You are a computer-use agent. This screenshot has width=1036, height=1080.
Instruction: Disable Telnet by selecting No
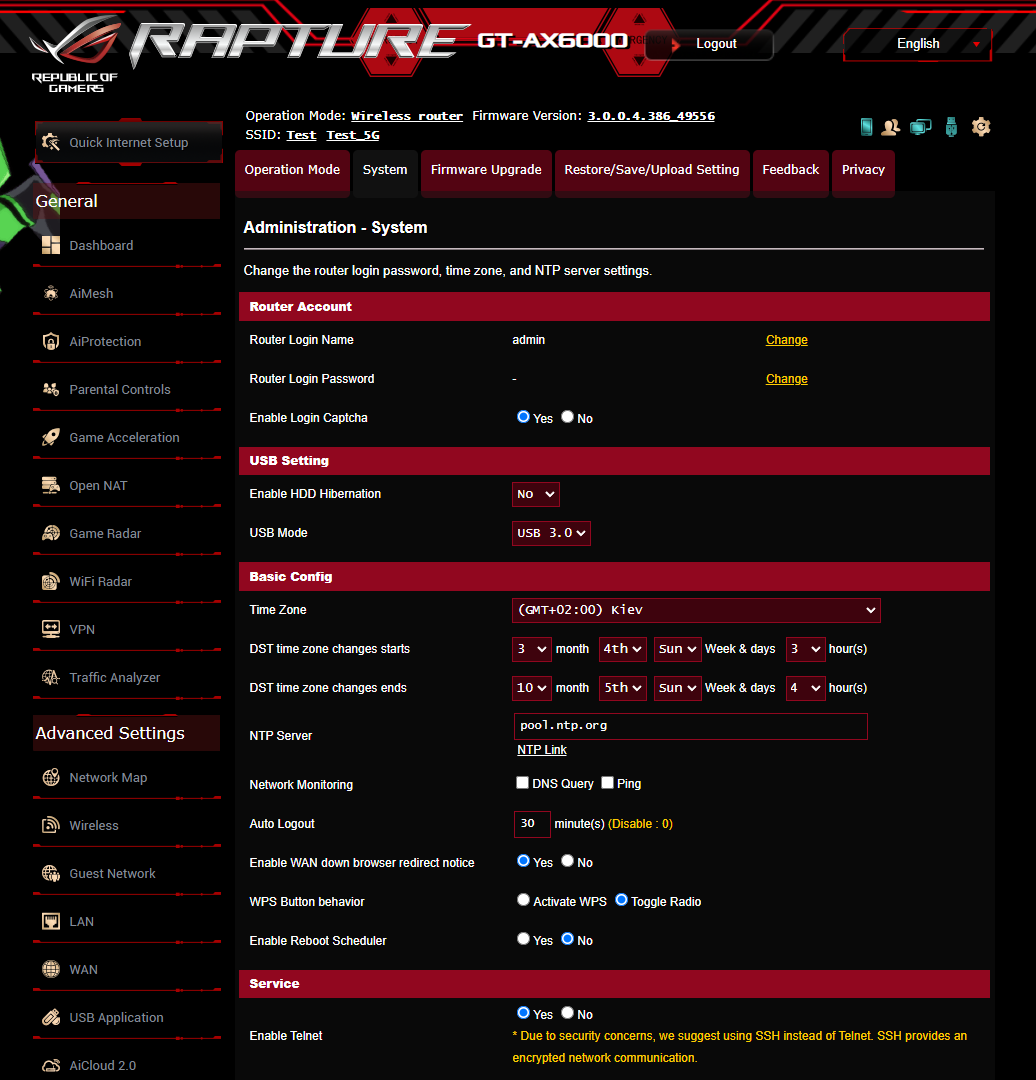(x=568, y=1012)
